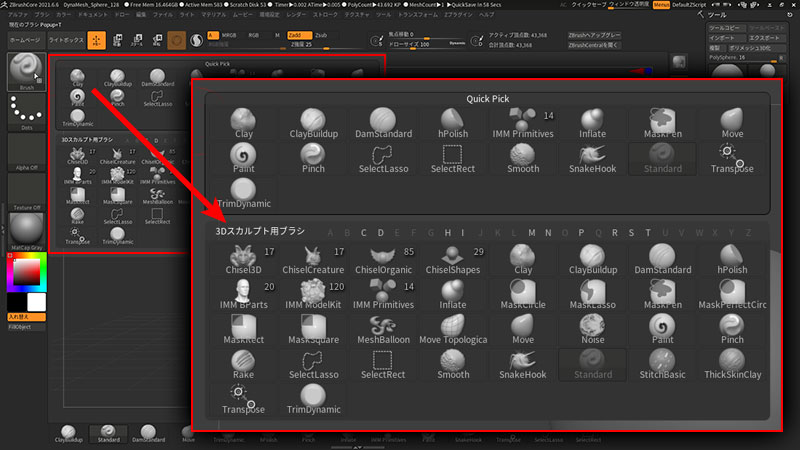Image resolution: width=800 pixels, height=450 pixels.
Task: Select the Move Topologica brush
Action: pos(453,330)
